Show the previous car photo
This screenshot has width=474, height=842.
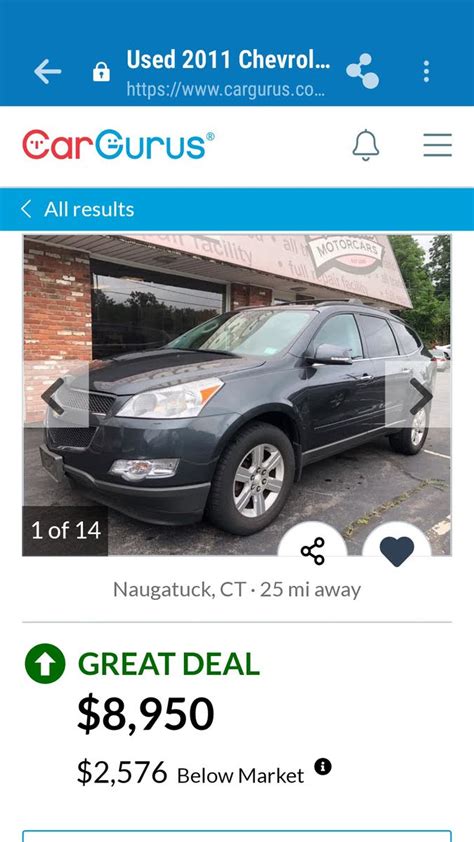pos(54,396)
